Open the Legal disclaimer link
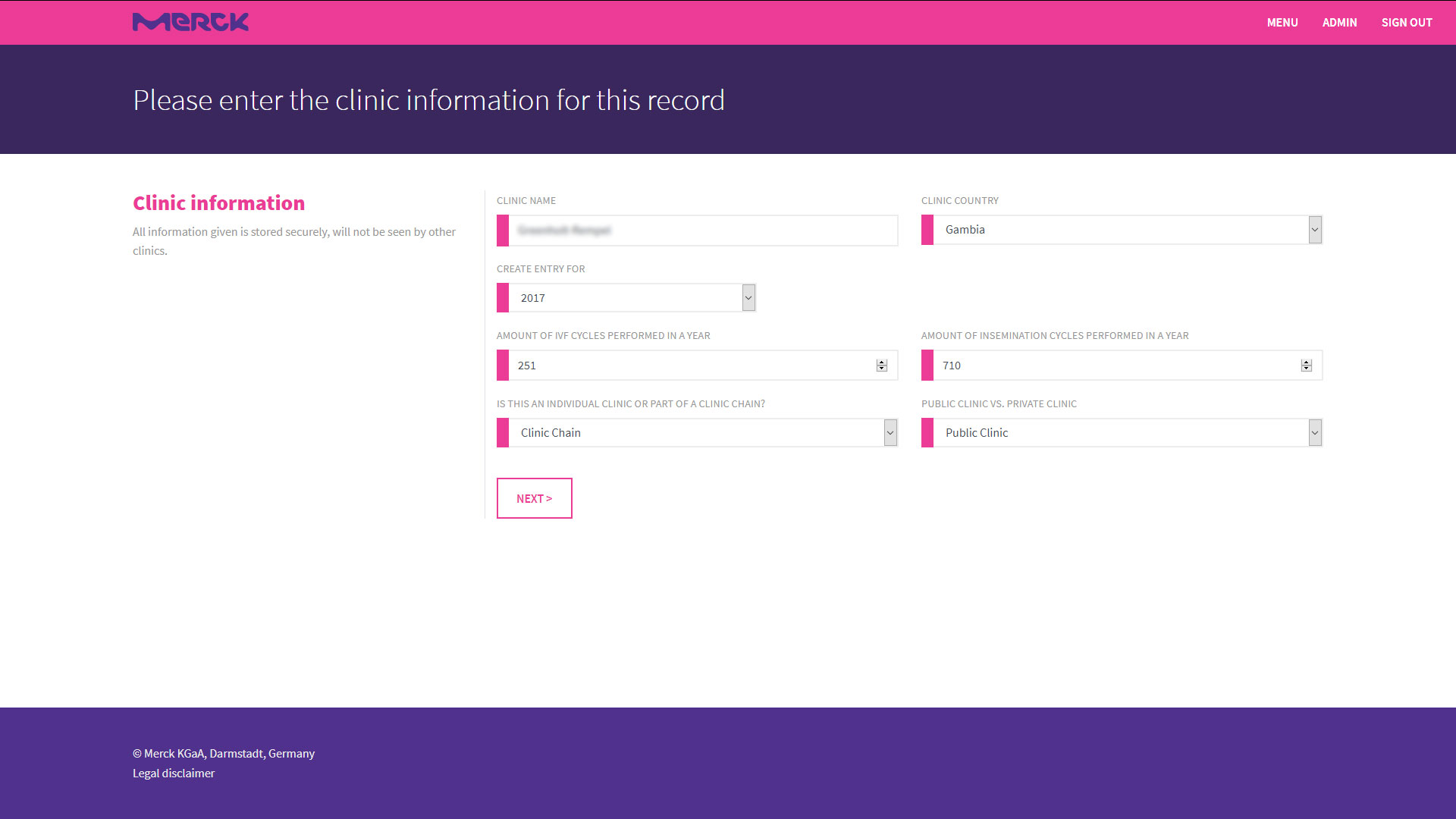The image size is (1456, 819). (x=173, y=773)
